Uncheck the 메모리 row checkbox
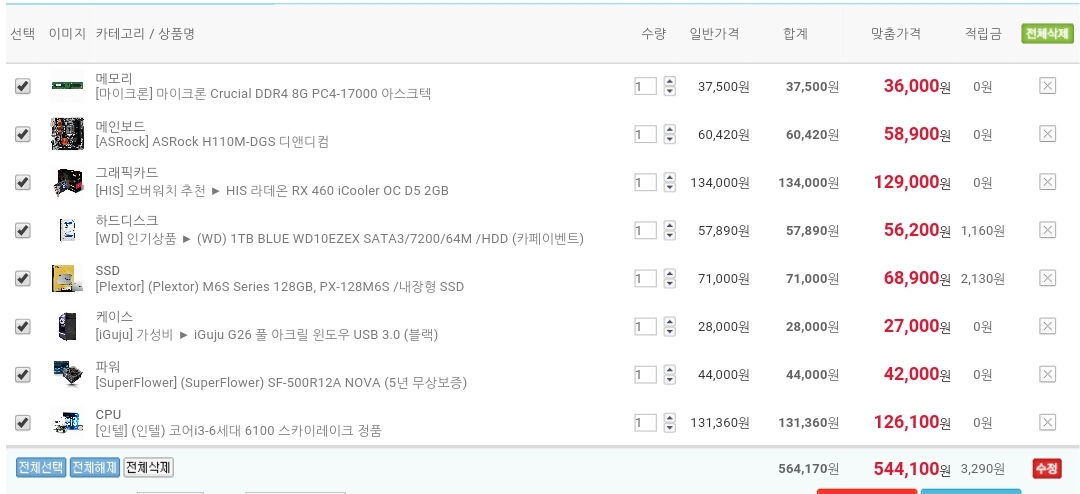This screenshot has width=1080, height=494. click(x=23, y=86)
